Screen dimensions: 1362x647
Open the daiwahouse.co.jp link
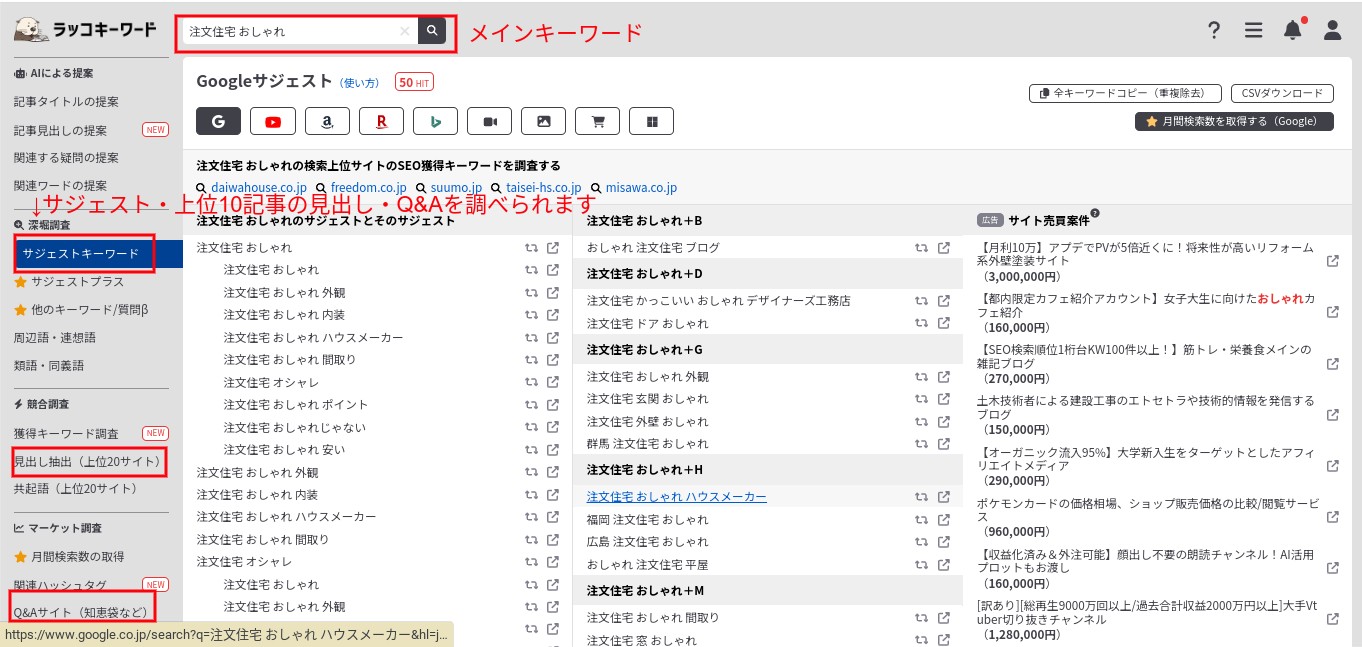[x=258, y=188]
